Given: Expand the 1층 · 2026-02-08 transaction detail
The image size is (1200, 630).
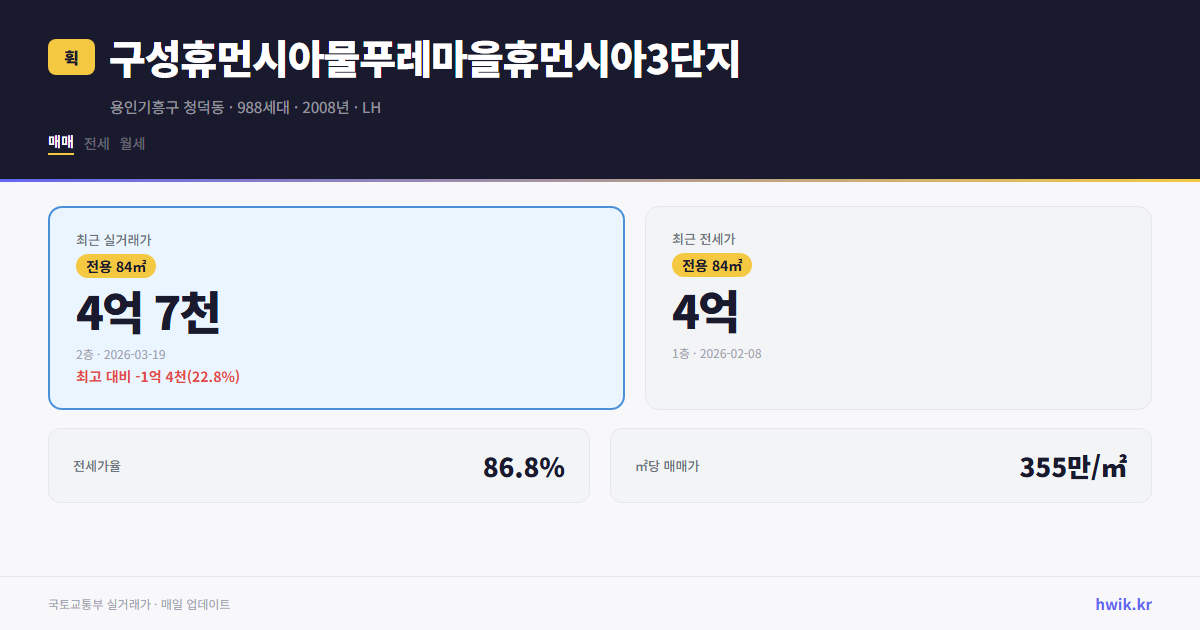Looking at the screenshot, I should (720, 353).
